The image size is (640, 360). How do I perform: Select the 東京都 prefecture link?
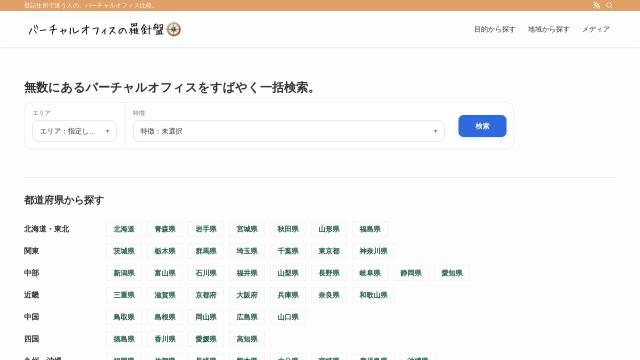[x=329, y=251]
